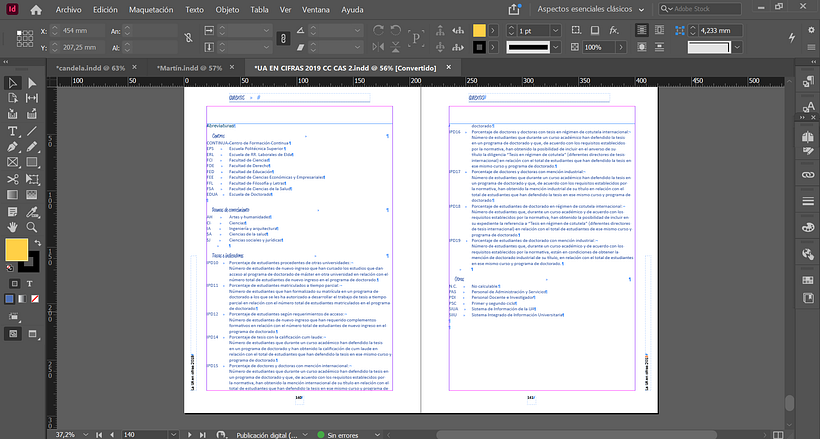Select the Free Transform tool
Screen dimensions: 820x439
[x=32, y=179]
